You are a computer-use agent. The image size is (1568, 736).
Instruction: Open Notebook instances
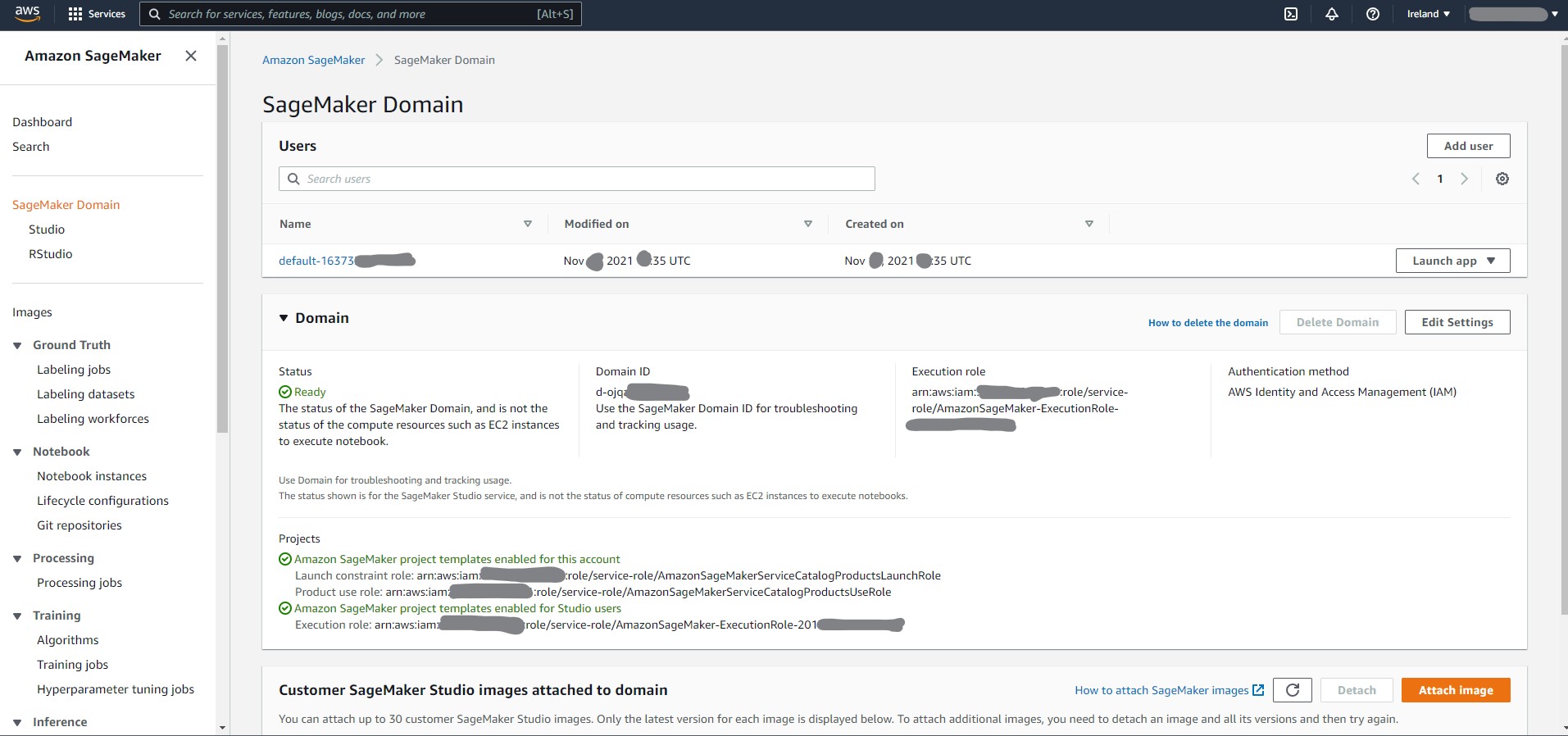tap(92, 476)
